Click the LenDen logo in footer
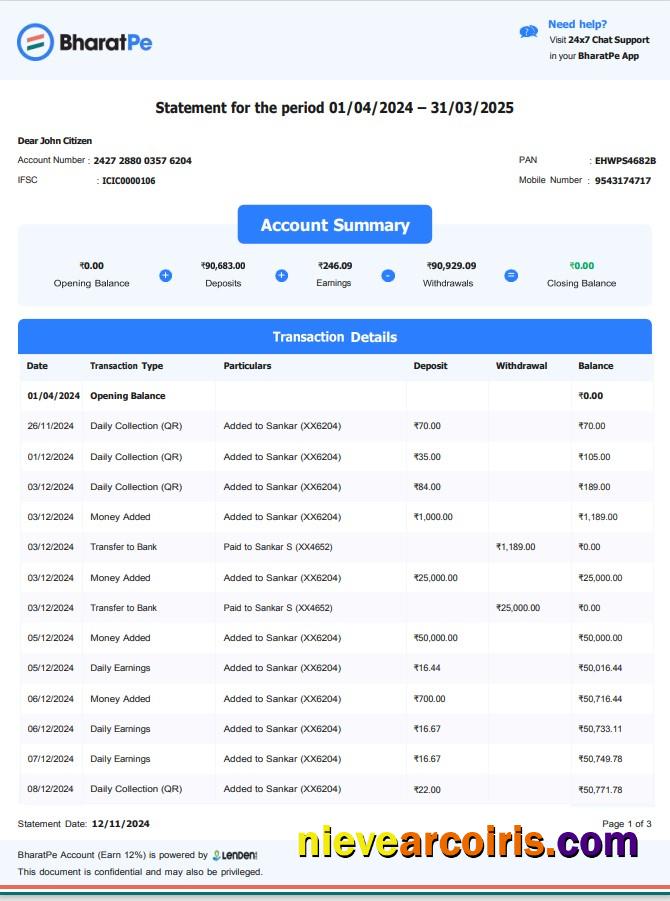670x901 pixels. pyautogui.click(x=236, y=855)
